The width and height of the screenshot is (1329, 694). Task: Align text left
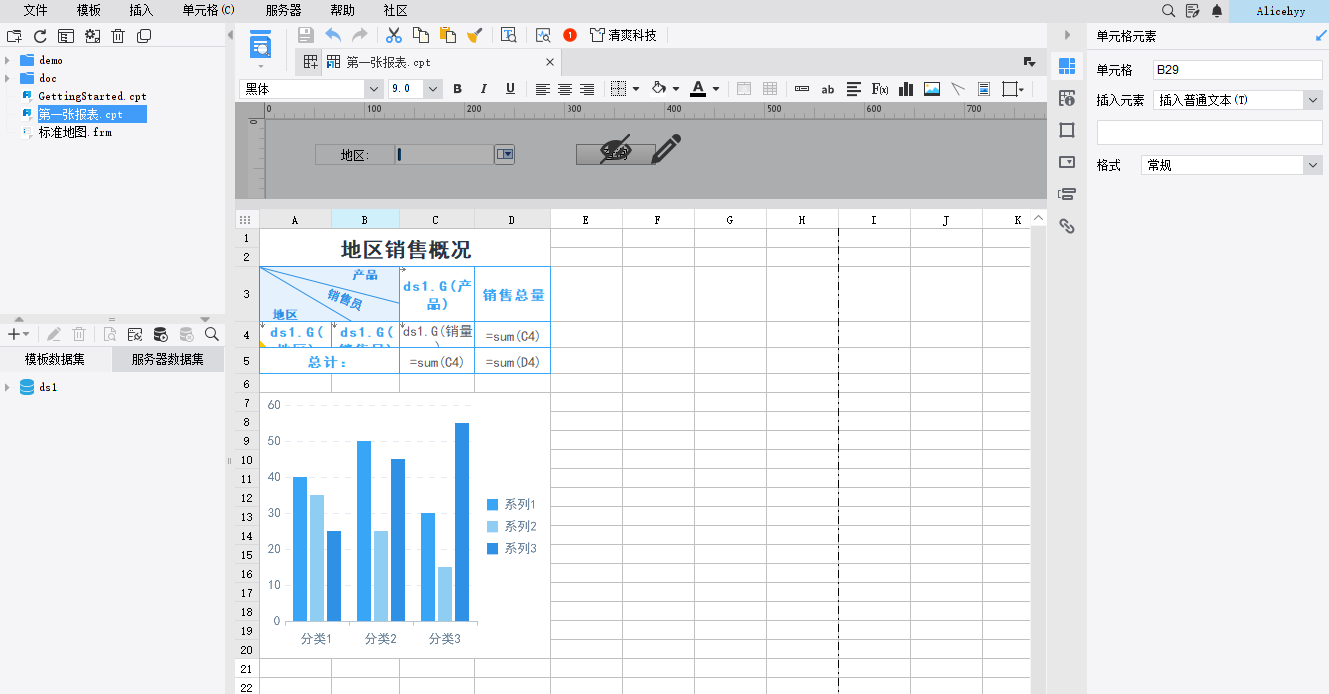[x=543, y=89]
